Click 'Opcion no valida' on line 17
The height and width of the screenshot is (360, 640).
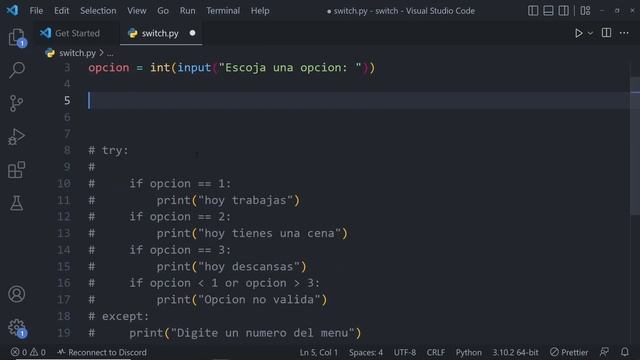coord(259,300)
